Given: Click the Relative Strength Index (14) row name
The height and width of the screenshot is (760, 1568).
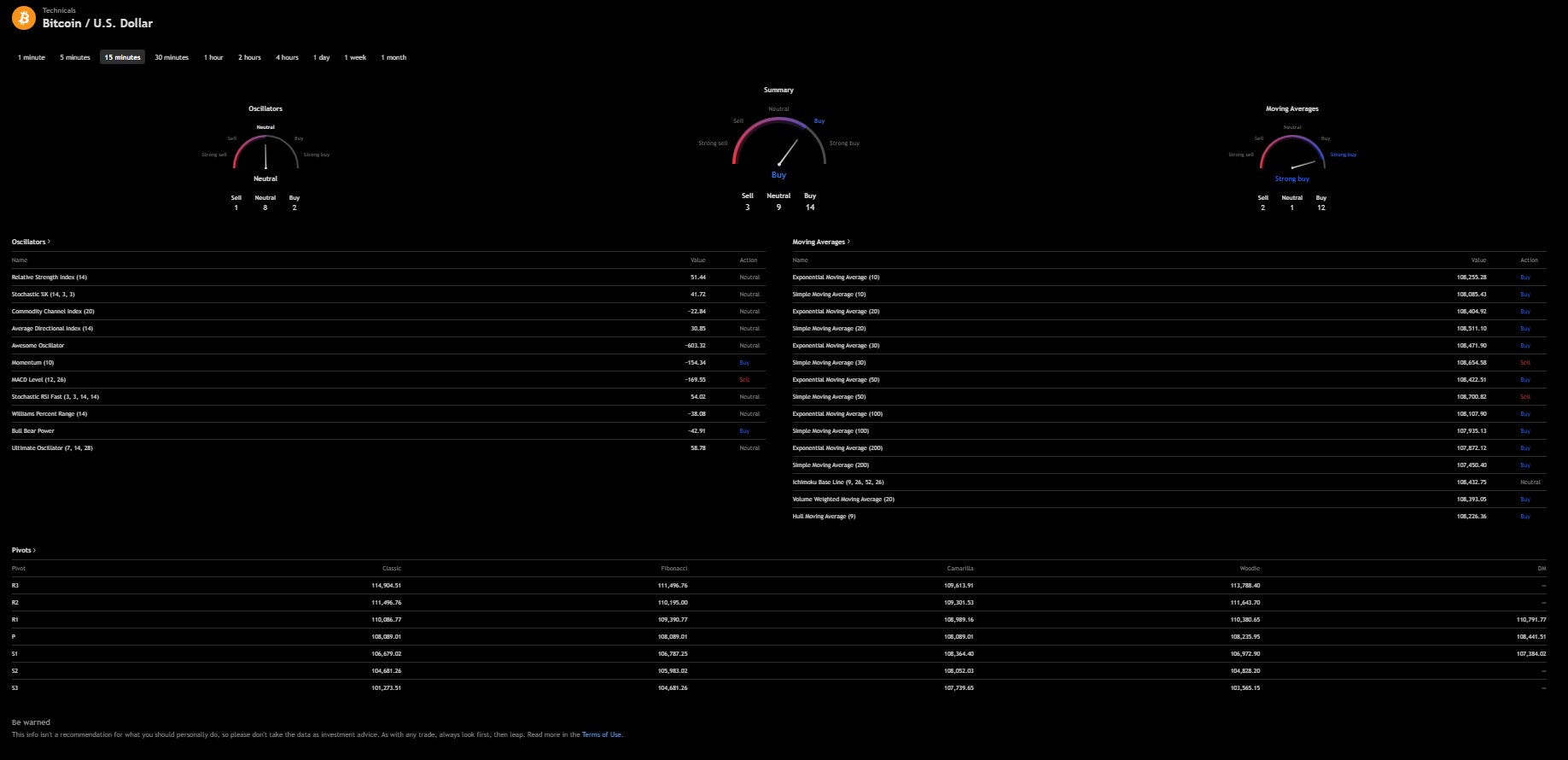Looking at the screenshot, I should [50, 278].
